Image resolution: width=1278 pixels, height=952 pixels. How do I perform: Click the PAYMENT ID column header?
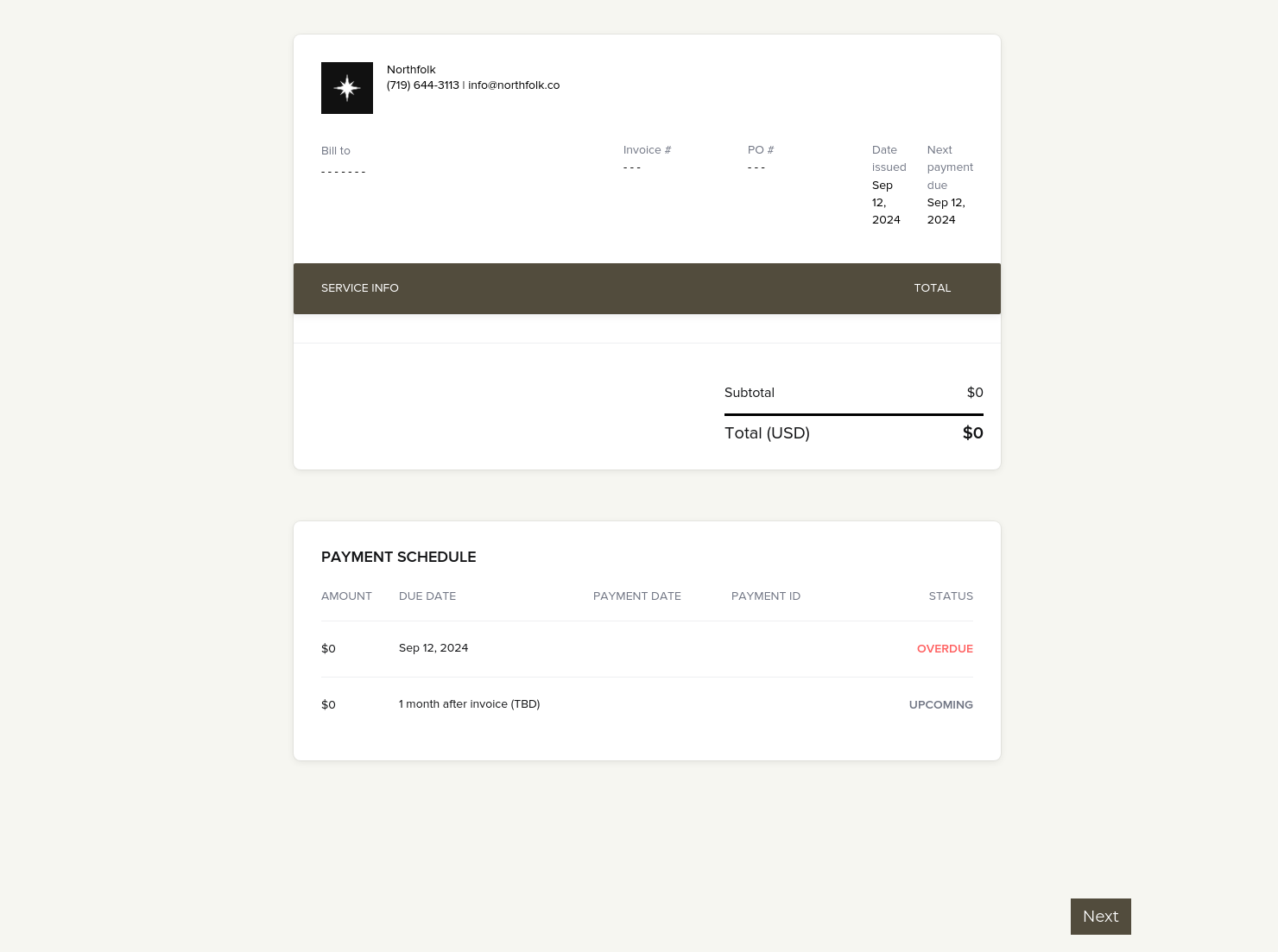click(x=766, y=596)
